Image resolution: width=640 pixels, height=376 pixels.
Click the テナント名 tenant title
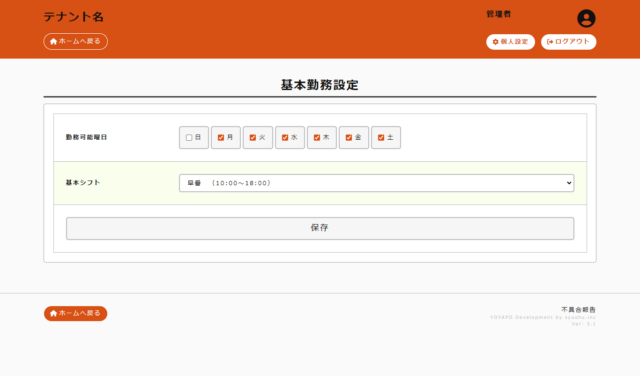pyautogui.click(x=73, y=17)
